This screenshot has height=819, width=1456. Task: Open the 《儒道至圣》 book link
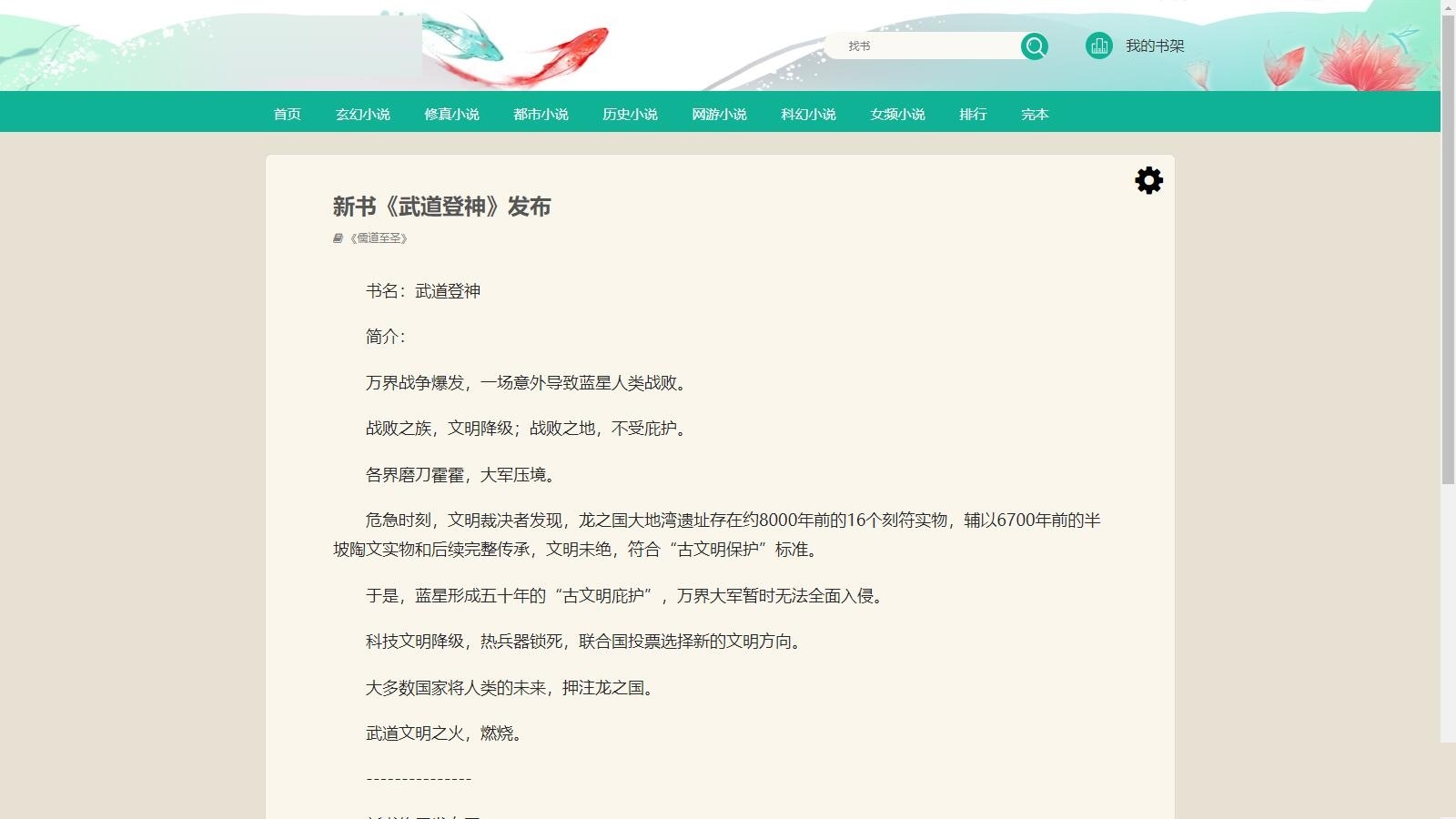[x=377, y=238]
